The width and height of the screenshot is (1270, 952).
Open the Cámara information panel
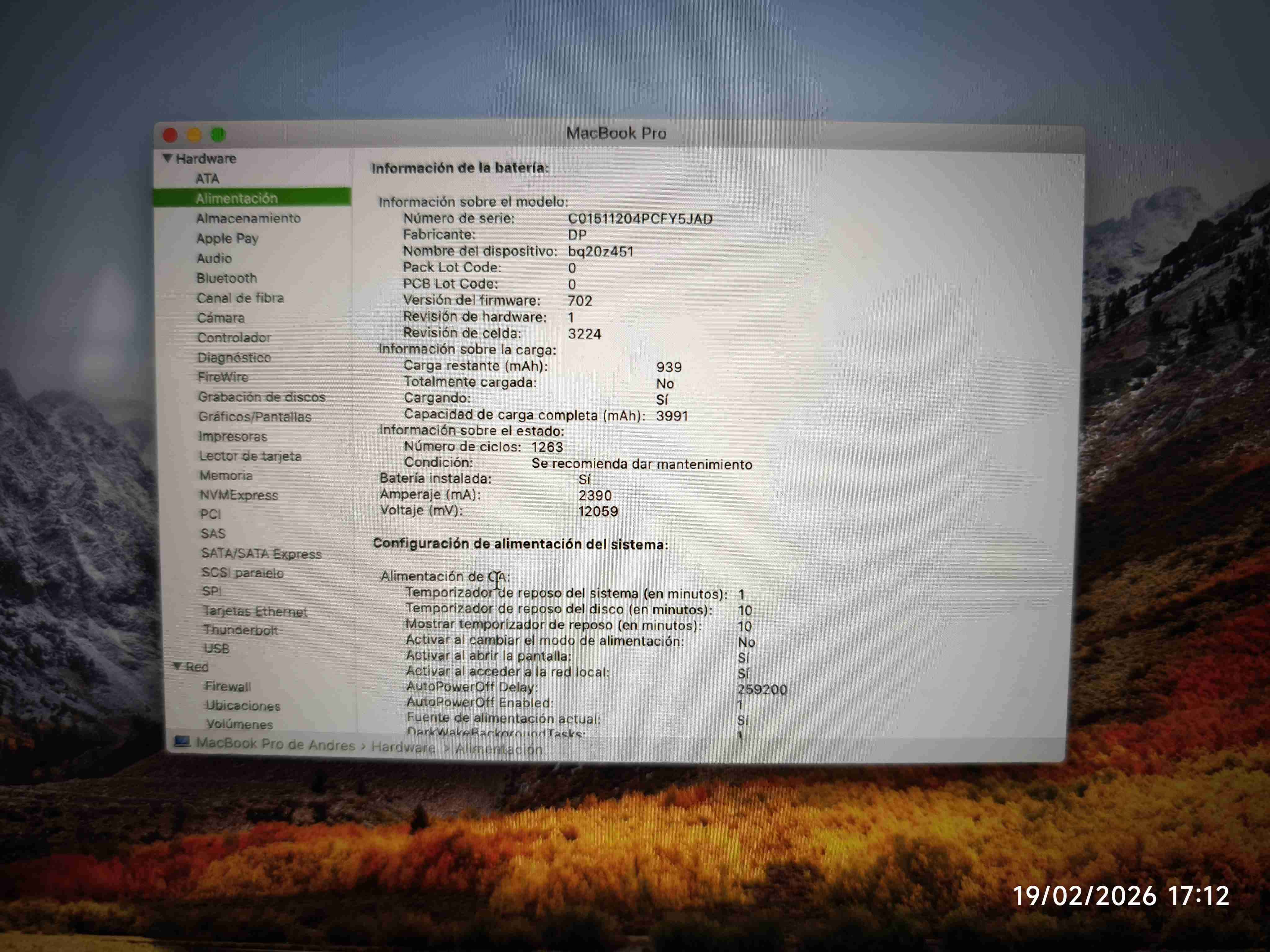221,317
